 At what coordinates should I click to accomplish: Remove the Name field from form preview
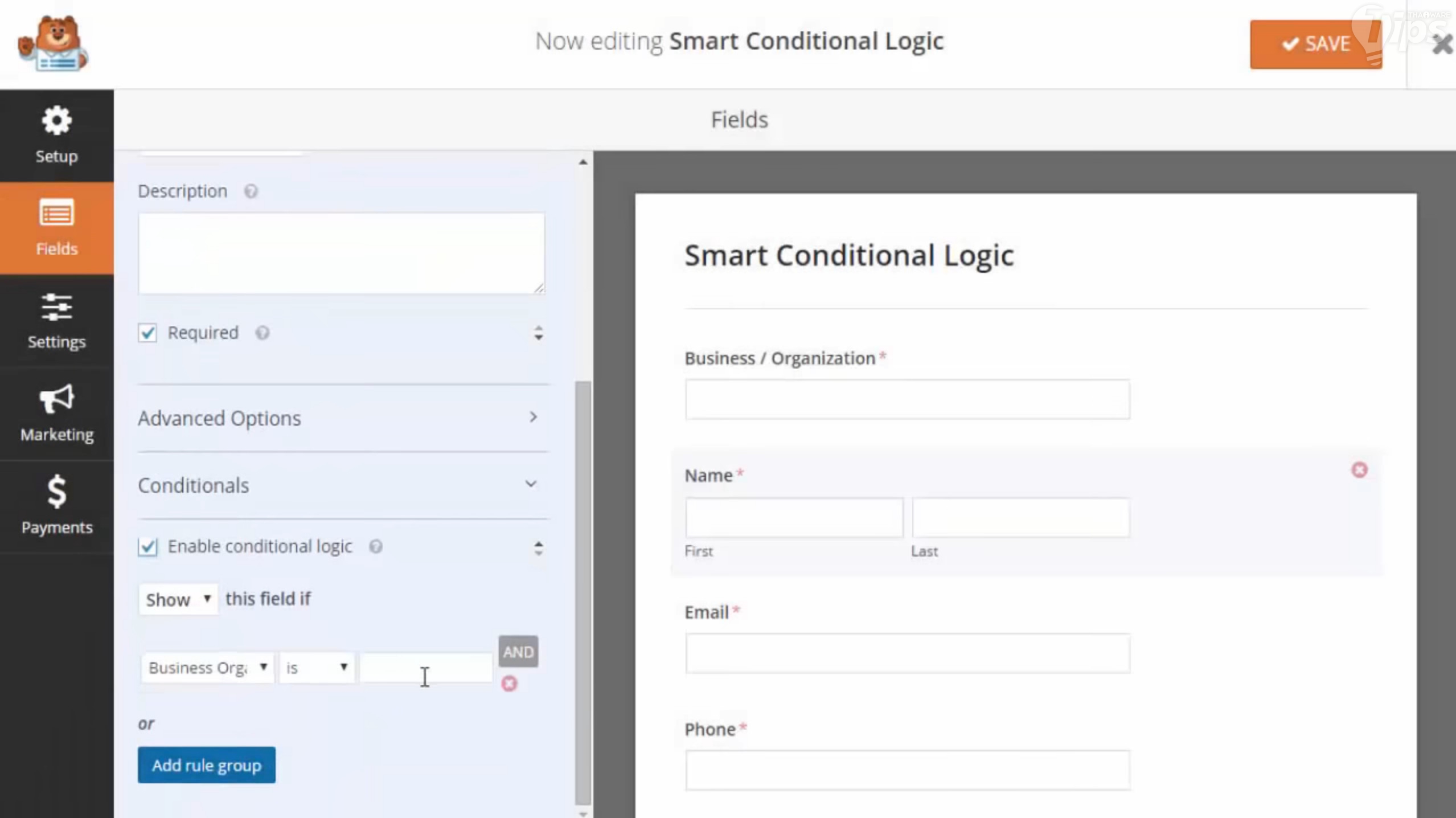coord(1359,470)
